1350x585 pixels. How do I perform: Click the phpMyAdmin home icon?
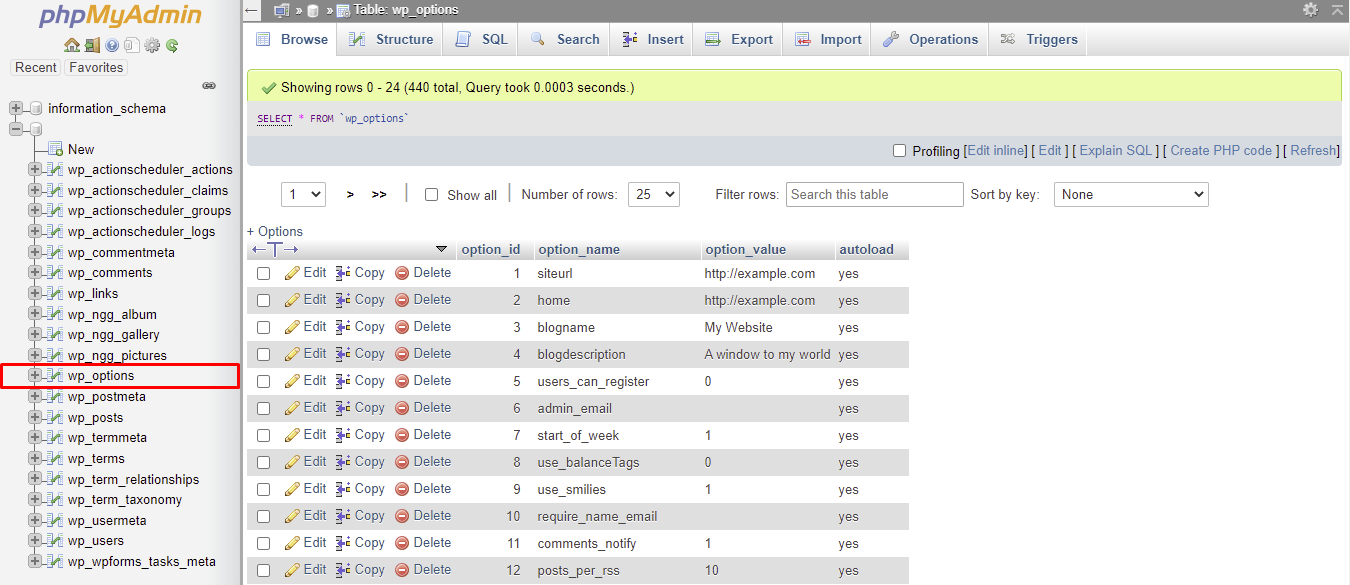pyautogui.click(x=71, y=45)
